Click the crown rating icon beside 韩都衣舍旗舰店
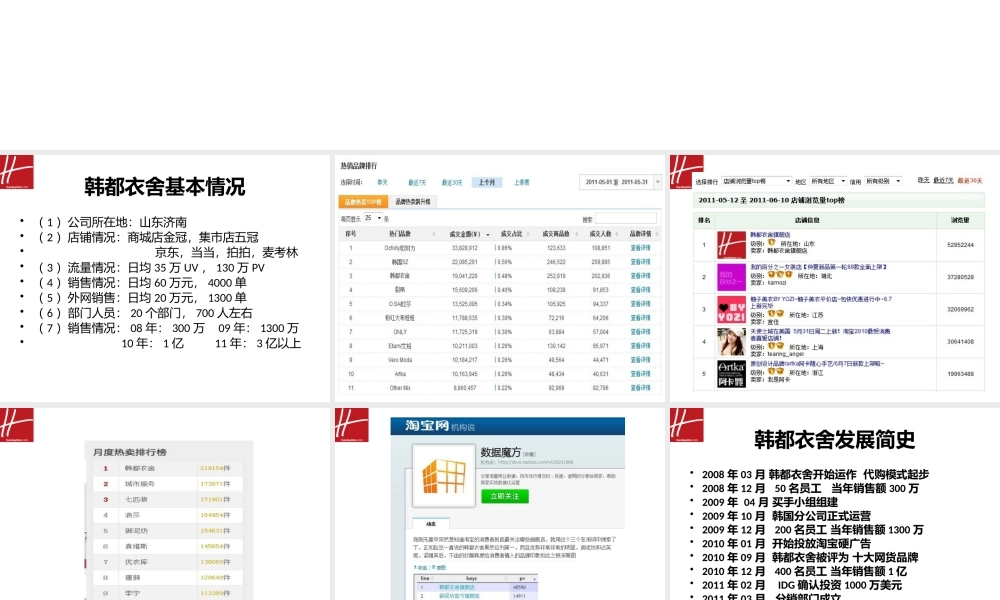 [x=769, y=243]
